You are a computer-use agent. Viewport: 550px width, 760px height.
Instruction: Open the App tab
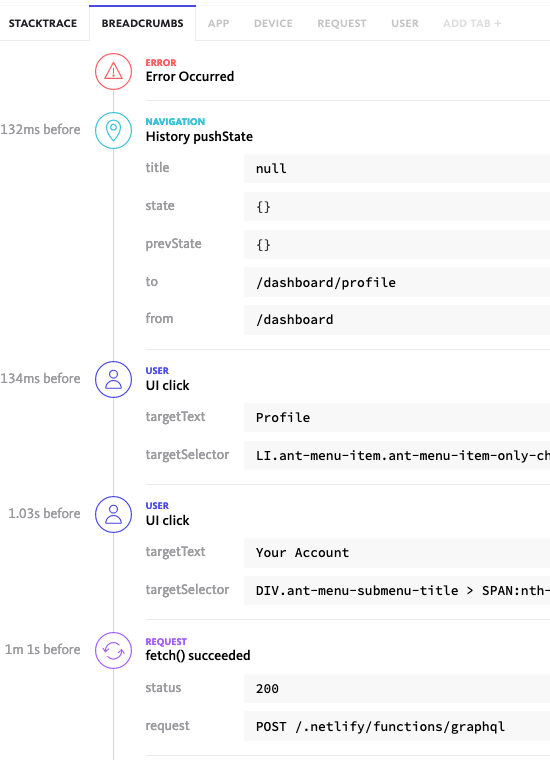point(219,23)
